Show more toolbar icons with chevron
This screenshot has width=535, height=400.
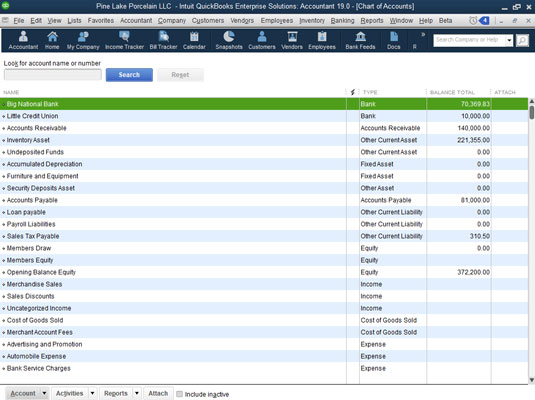(x=423, y=34)
